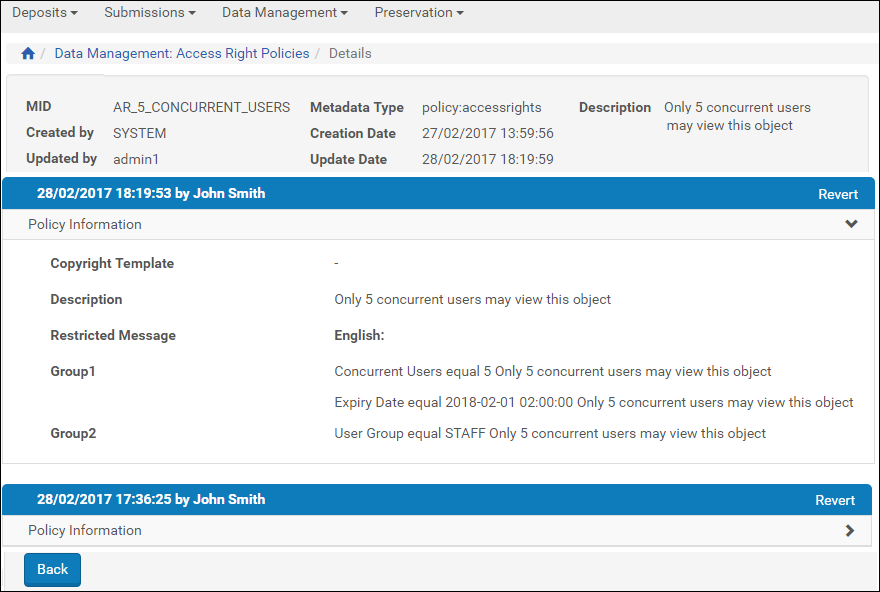Click the Concurrent Users equal 5 rule
880x592 pixels.
[x=552, y=372]
